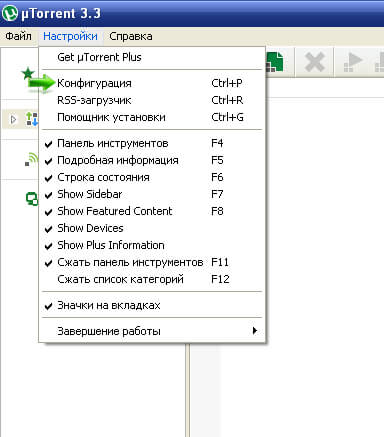The width and height of the screenshot is (384, 437).
Task: Uncheck Сжать панель инструментов
Action: click(x=152, y=262)
